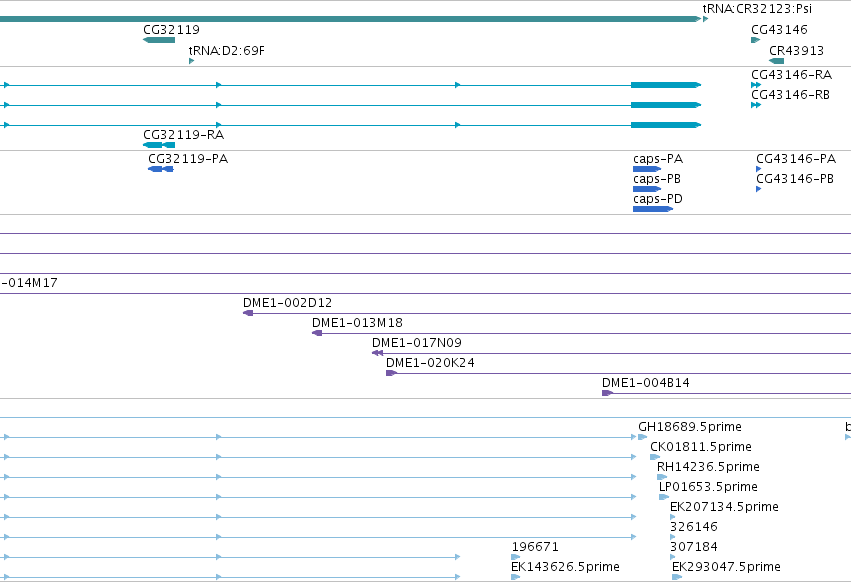This screenshot has width=851, height=582.
Task: Click the CG32119 gene label
Action: (172, 29)
